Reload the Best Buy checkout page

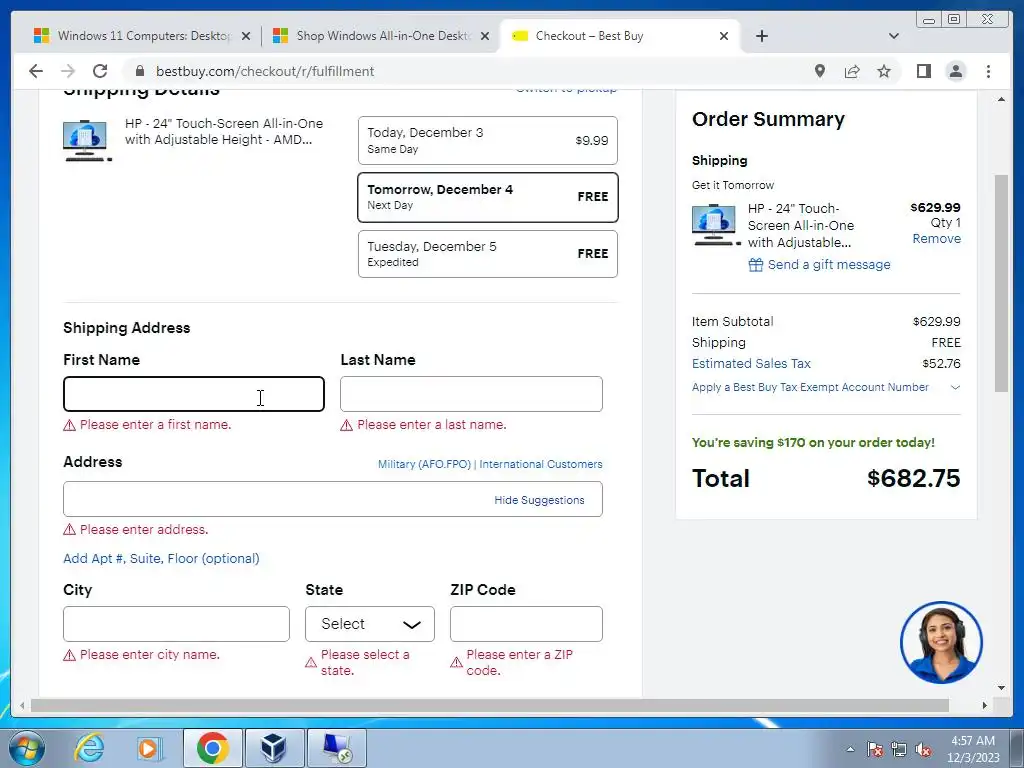100,71
